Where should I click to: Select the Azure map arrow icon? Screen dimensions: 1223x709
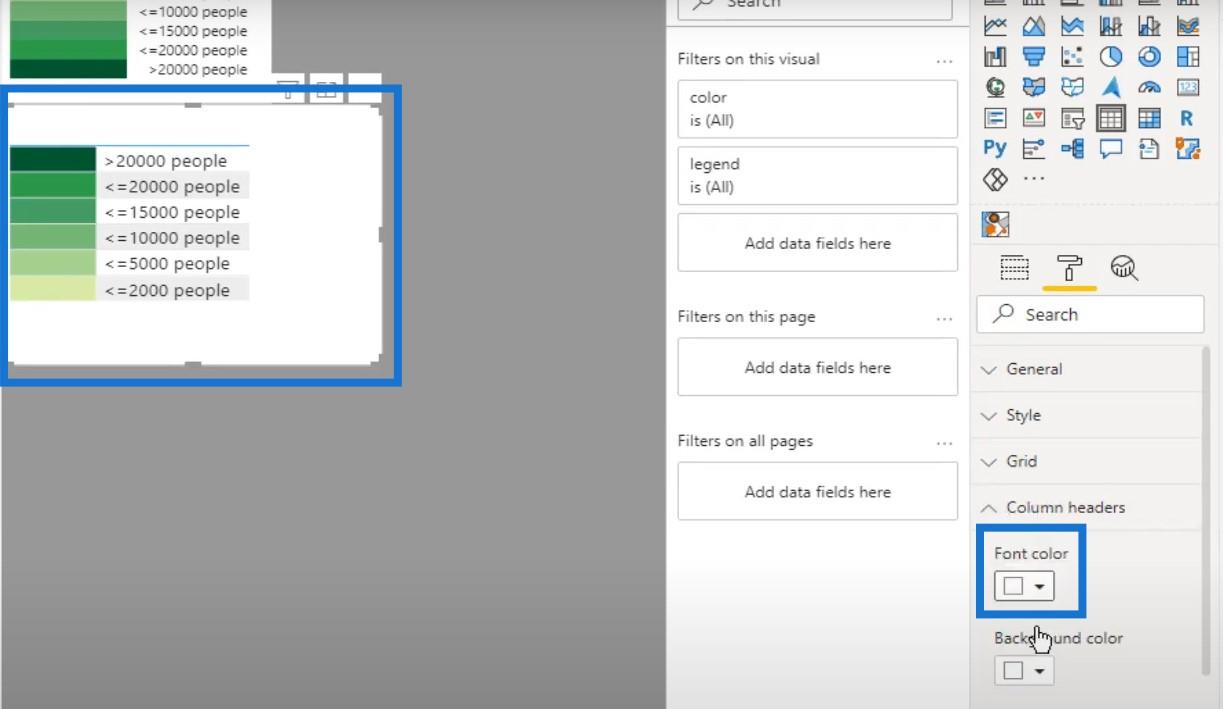(x=1111, y=87)
